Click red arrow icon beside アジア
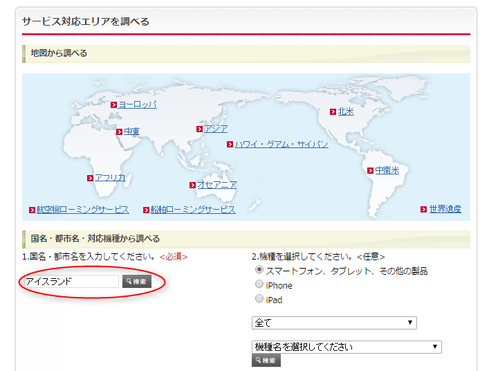 tap(199, 129)
